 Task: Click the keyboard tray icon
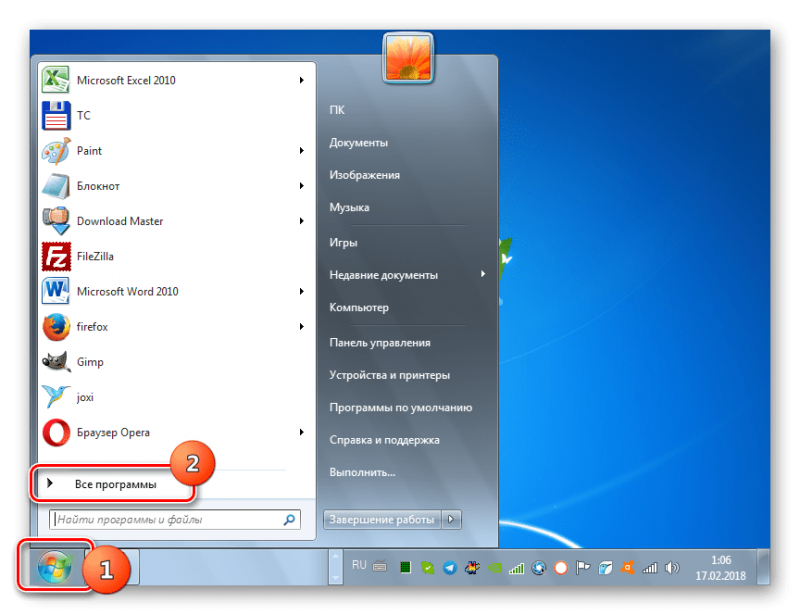click(x=380, y=566)
